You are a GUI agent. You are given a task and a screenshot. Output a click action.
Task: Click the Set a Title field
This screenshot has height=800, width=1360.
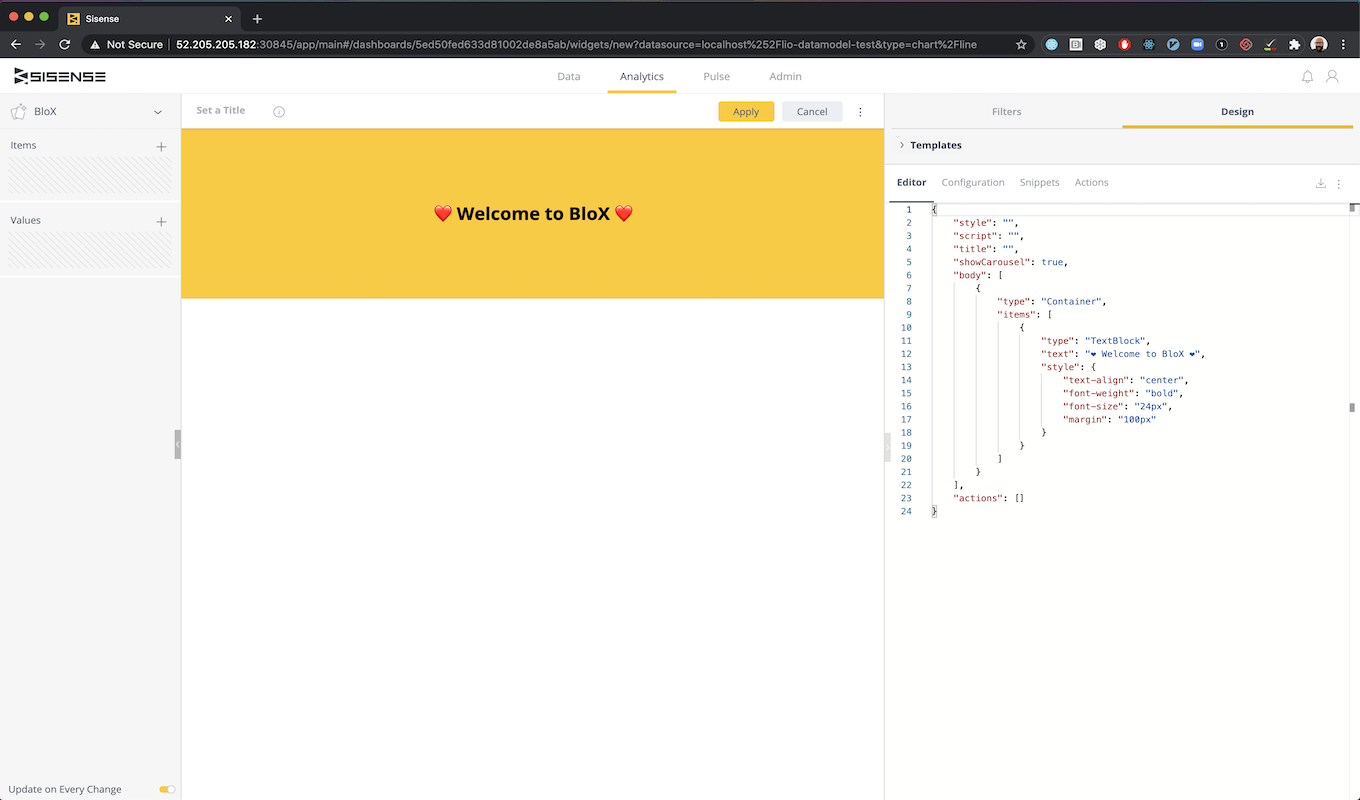[x=221, y=111]
